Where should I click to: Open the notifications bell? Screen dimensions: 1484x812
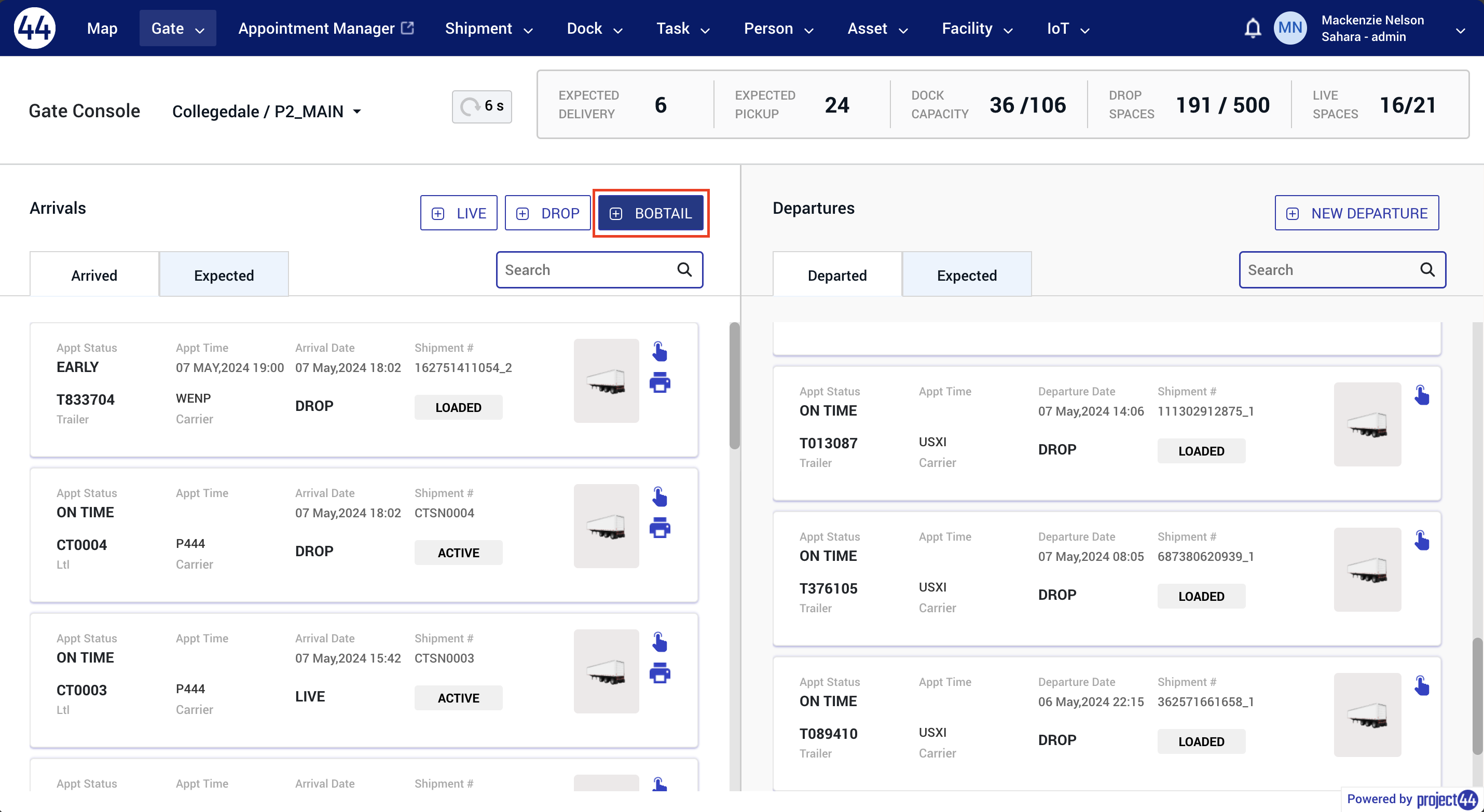(1253, 27)
